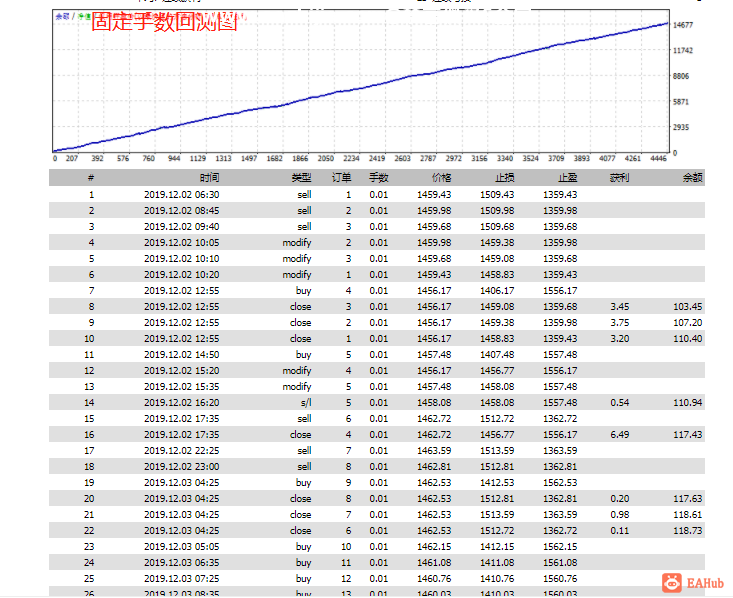Select the time 2019.12.02 23:00
The image size is (733, 598).
point(181,467)
